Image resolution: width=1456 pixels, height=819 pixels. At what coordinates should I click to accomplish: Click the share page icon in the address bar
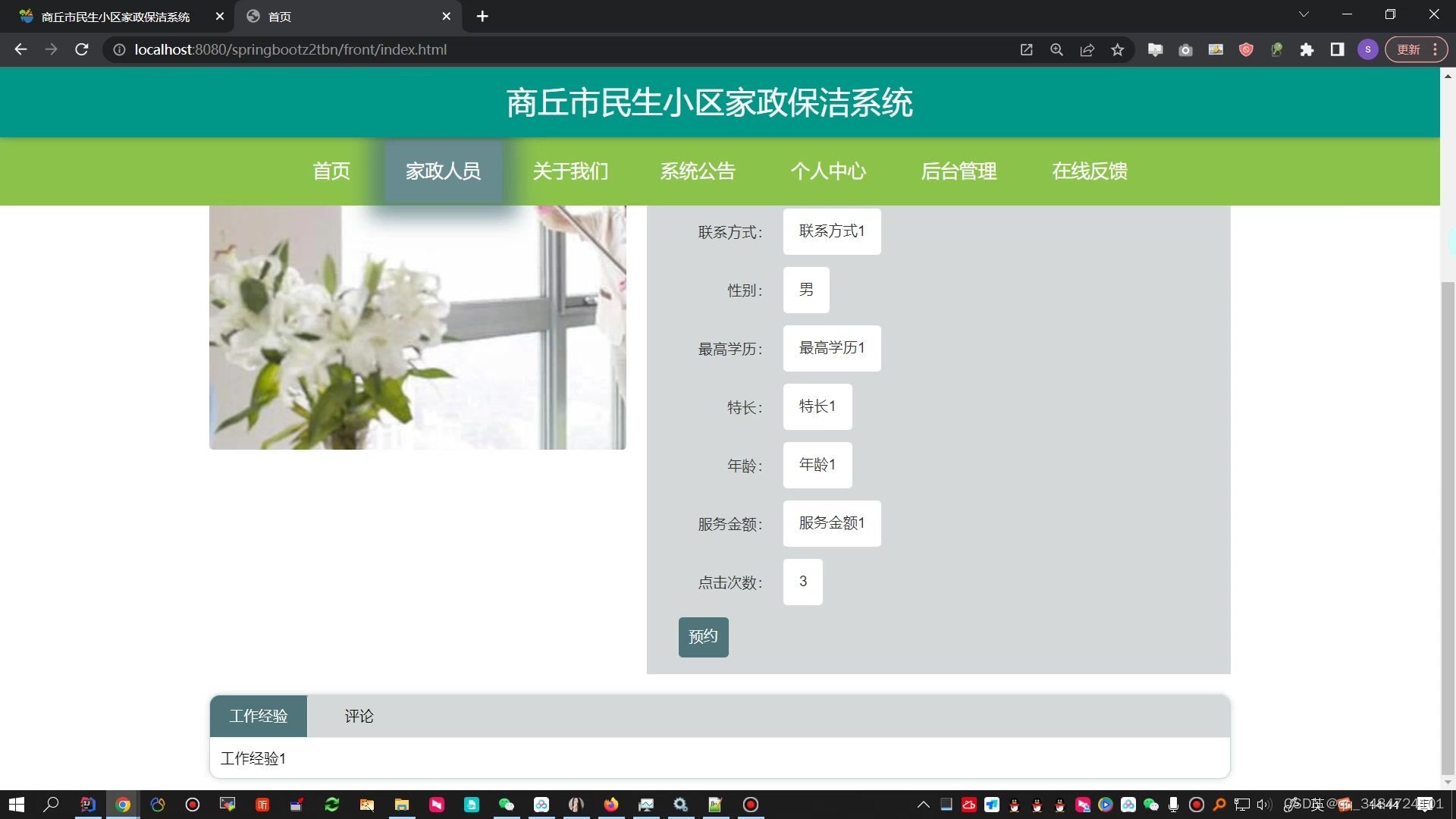1087,49
